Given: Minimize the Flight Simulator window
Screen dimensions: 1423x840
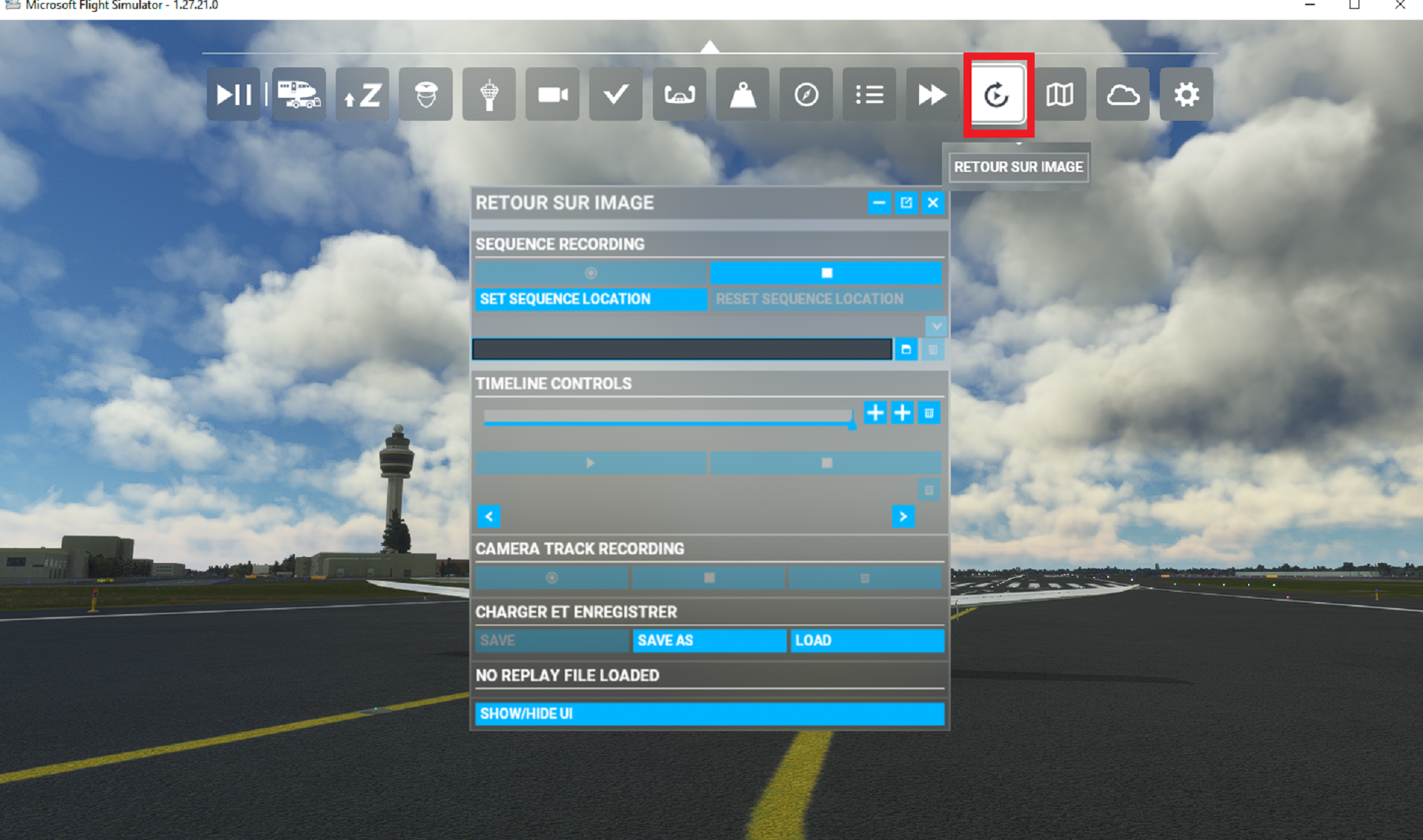Looking at the screenshot, I should pyautogui.click(x=1310, y=6).
